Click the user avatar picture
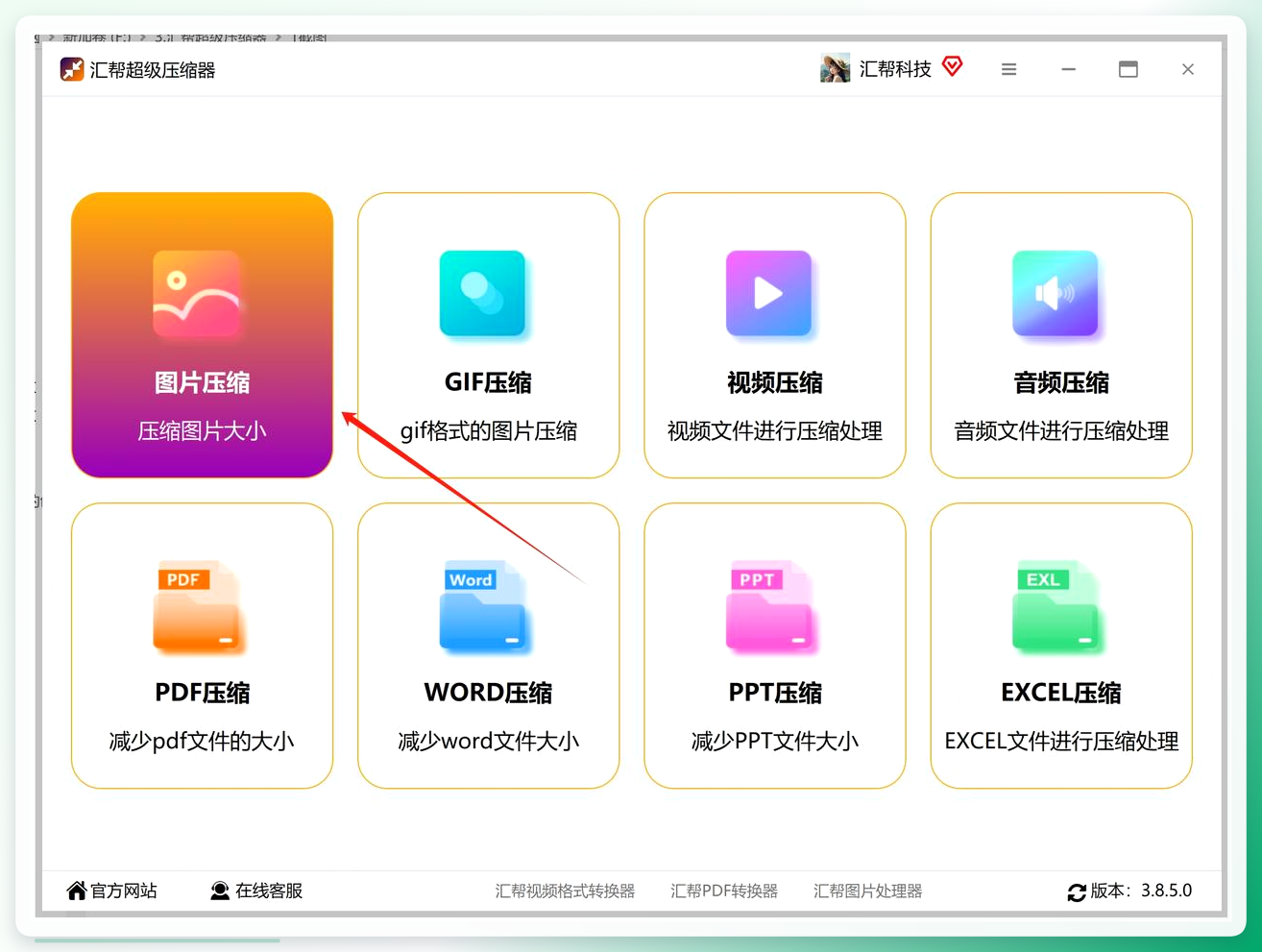Screen dimensions: 1262x952 835,68
